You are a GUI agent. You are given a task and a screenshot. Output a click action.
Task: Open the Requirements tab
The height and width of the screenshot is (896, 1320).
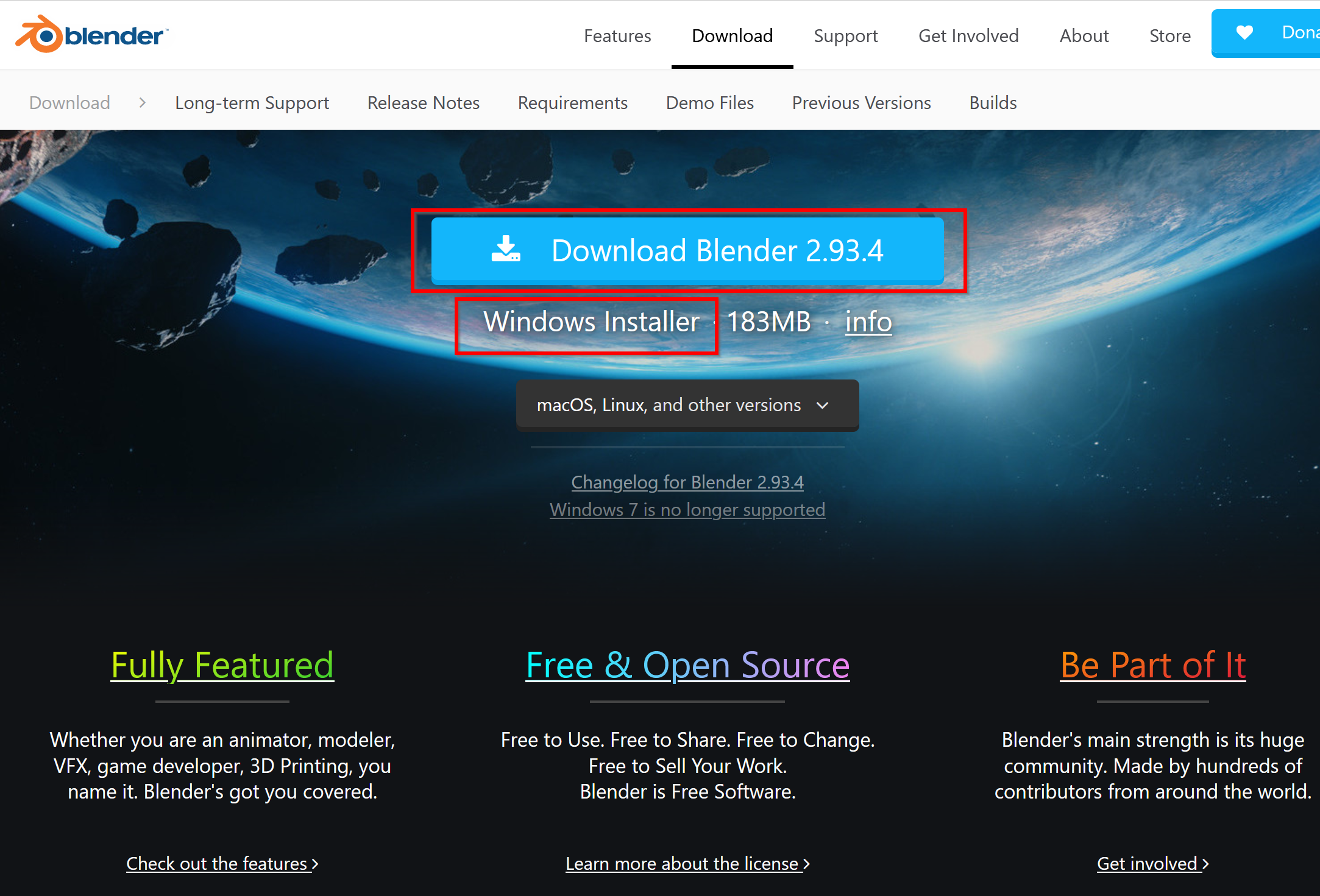(572, 103)
